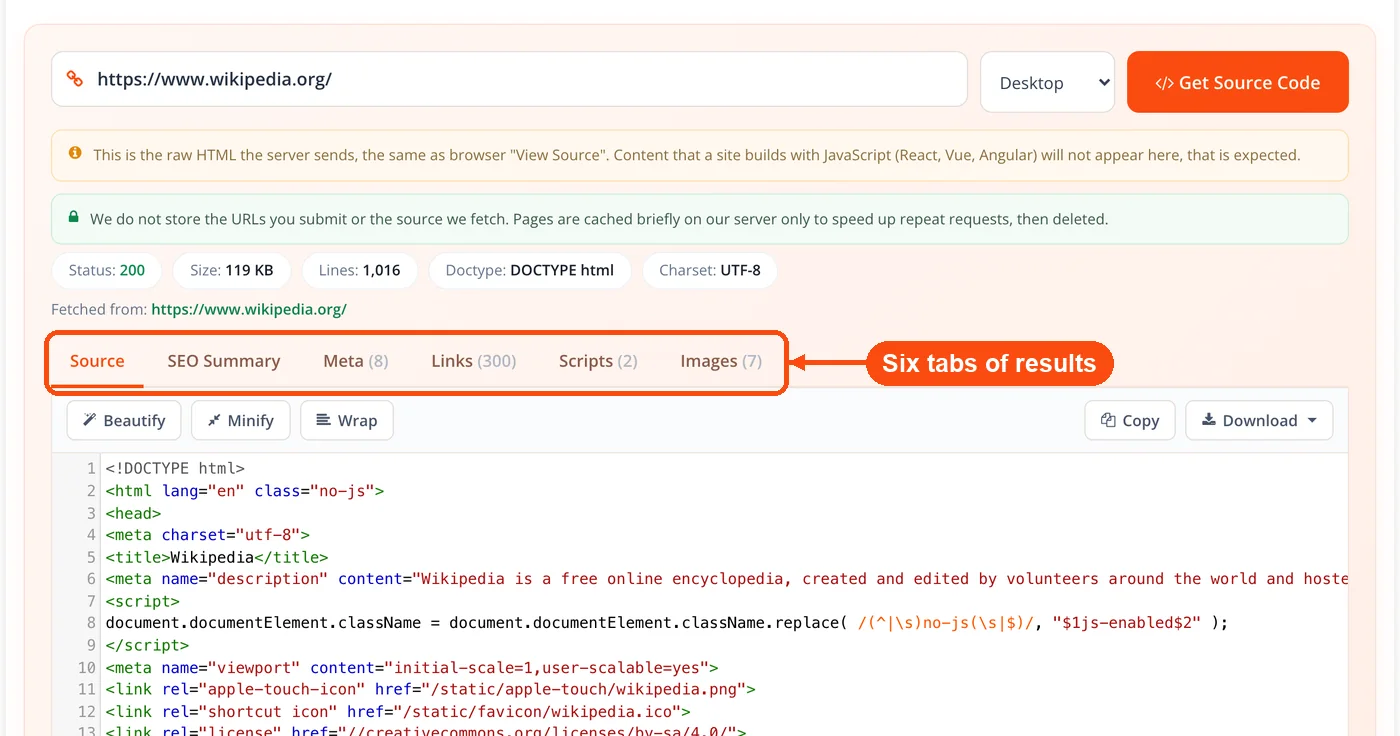The height and width of the screenshot is (736, 1400).
Task: Click the meta charset utf-8 code line
Action: click(208, 535)
